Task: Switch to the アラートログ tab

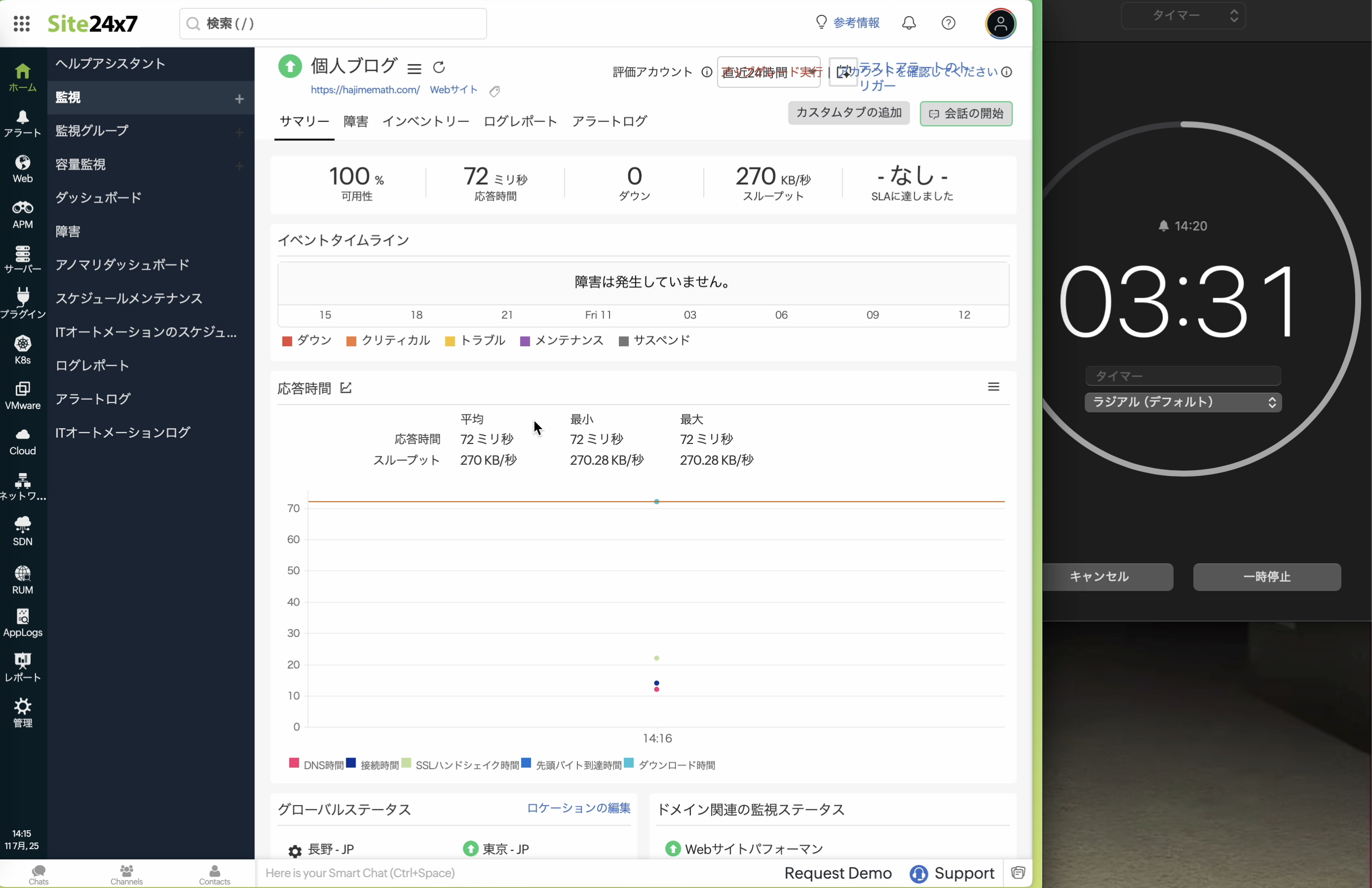Action: coord(609,121)
